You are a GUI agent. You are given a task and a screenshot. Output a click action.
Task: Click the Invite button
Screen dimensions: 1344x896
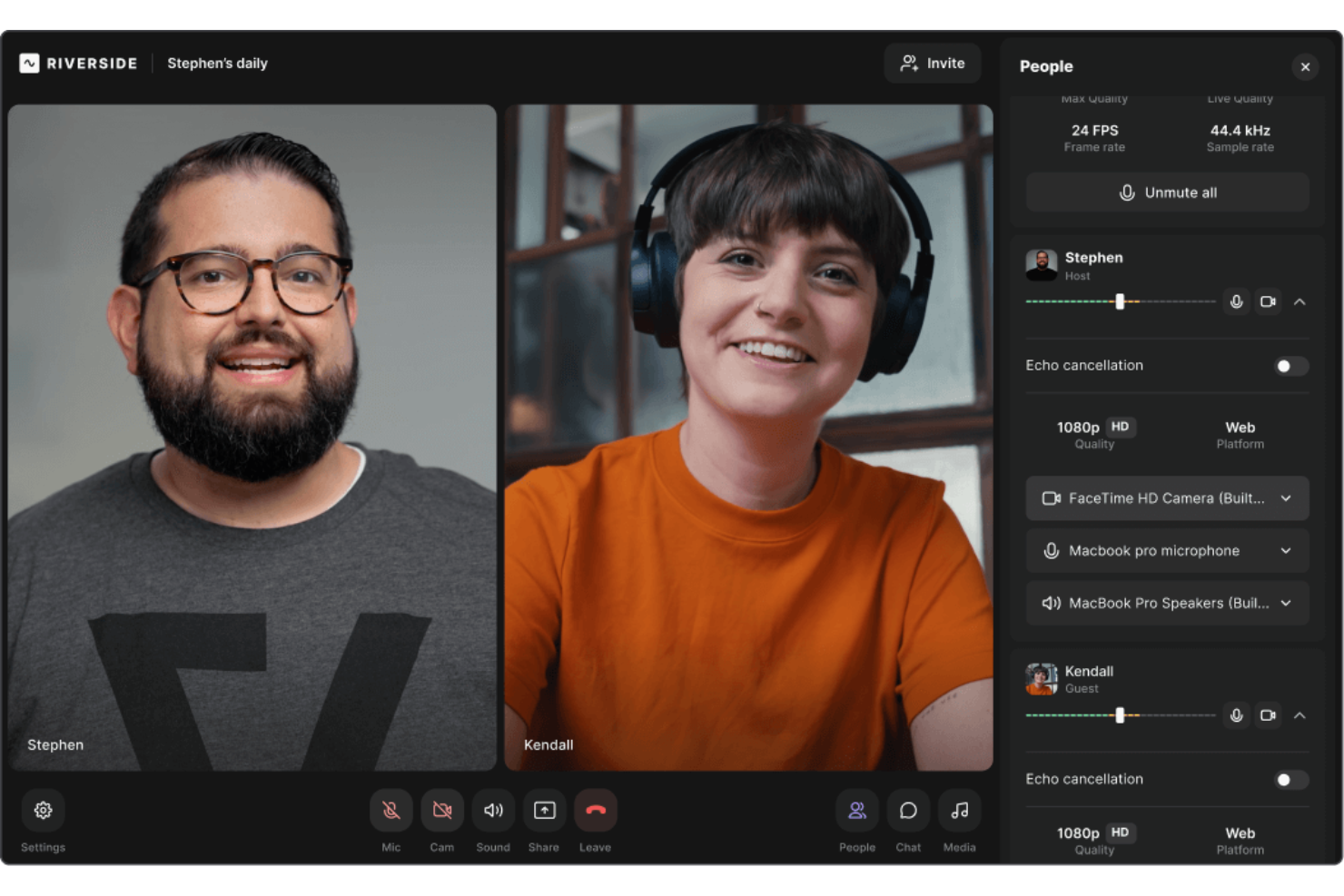[x=932, y=63]
